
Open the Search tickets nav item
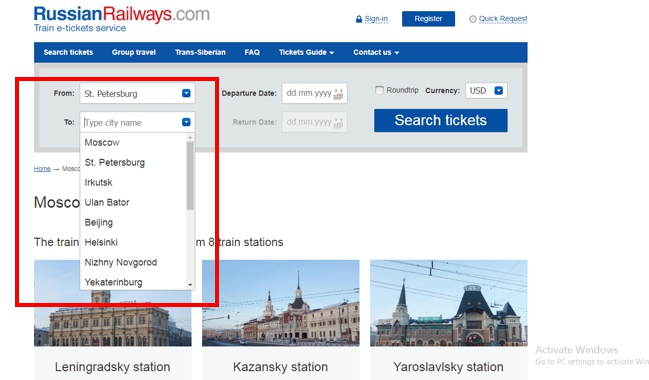tap(68, 52)
